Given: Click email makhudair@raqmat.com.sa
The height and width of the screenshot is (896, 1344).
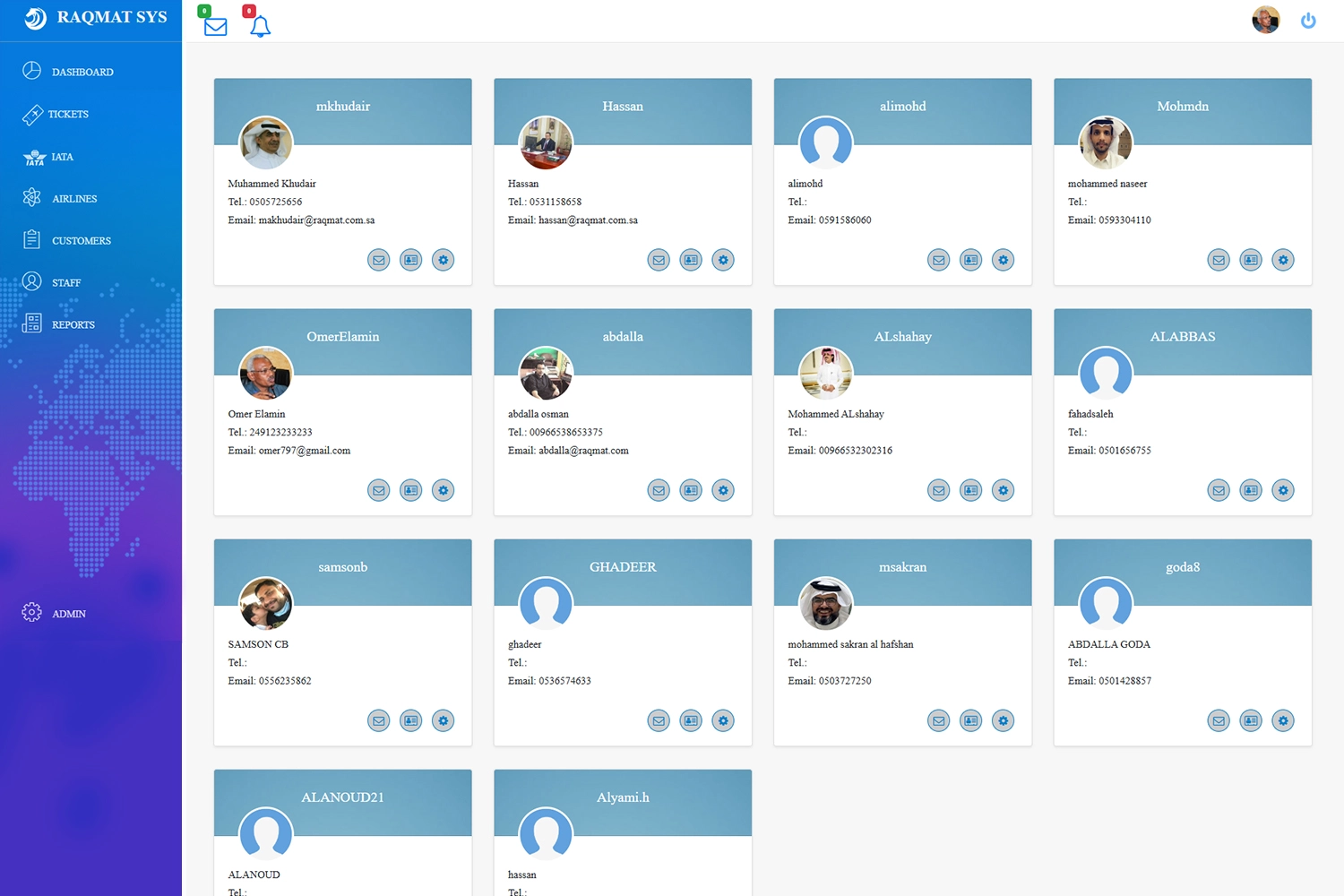Looking at the screenshot, I should [x=317, y=220].
